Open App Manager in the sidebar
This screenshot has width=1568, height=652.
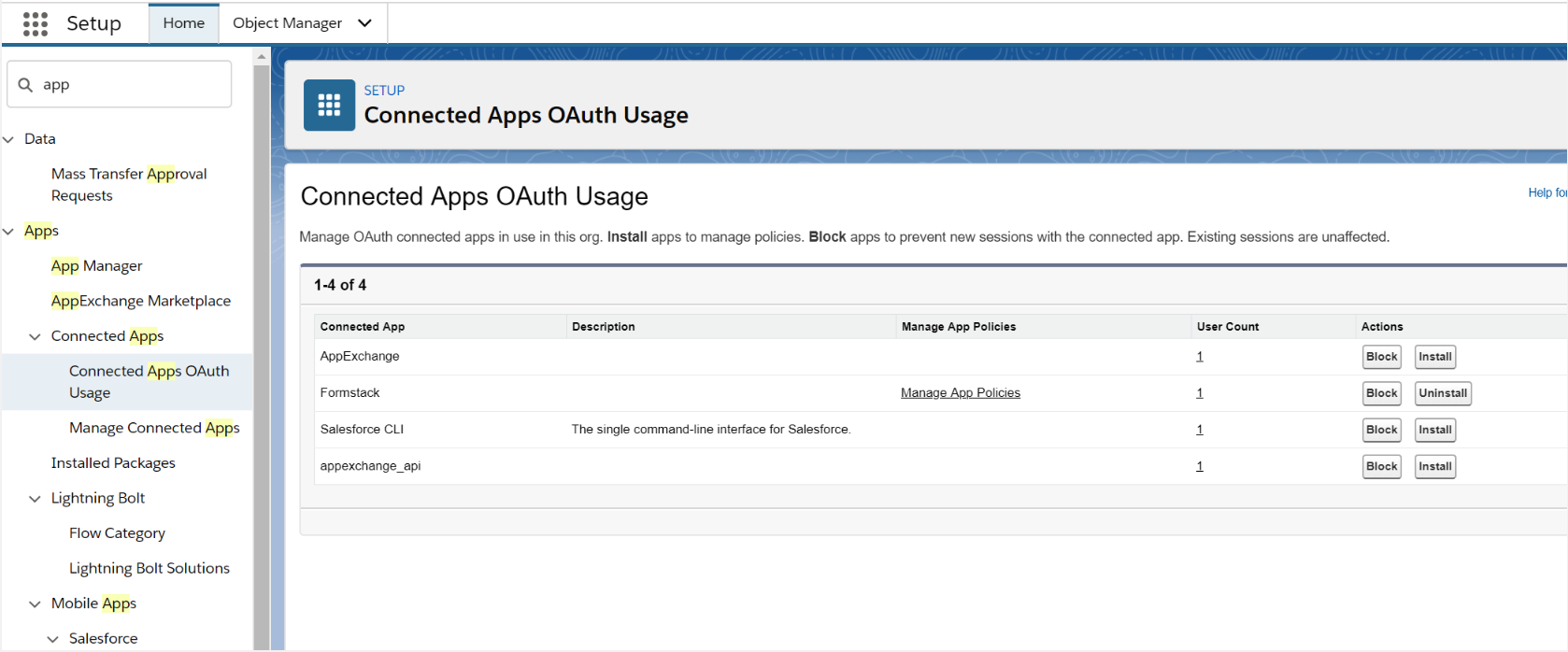96,266
